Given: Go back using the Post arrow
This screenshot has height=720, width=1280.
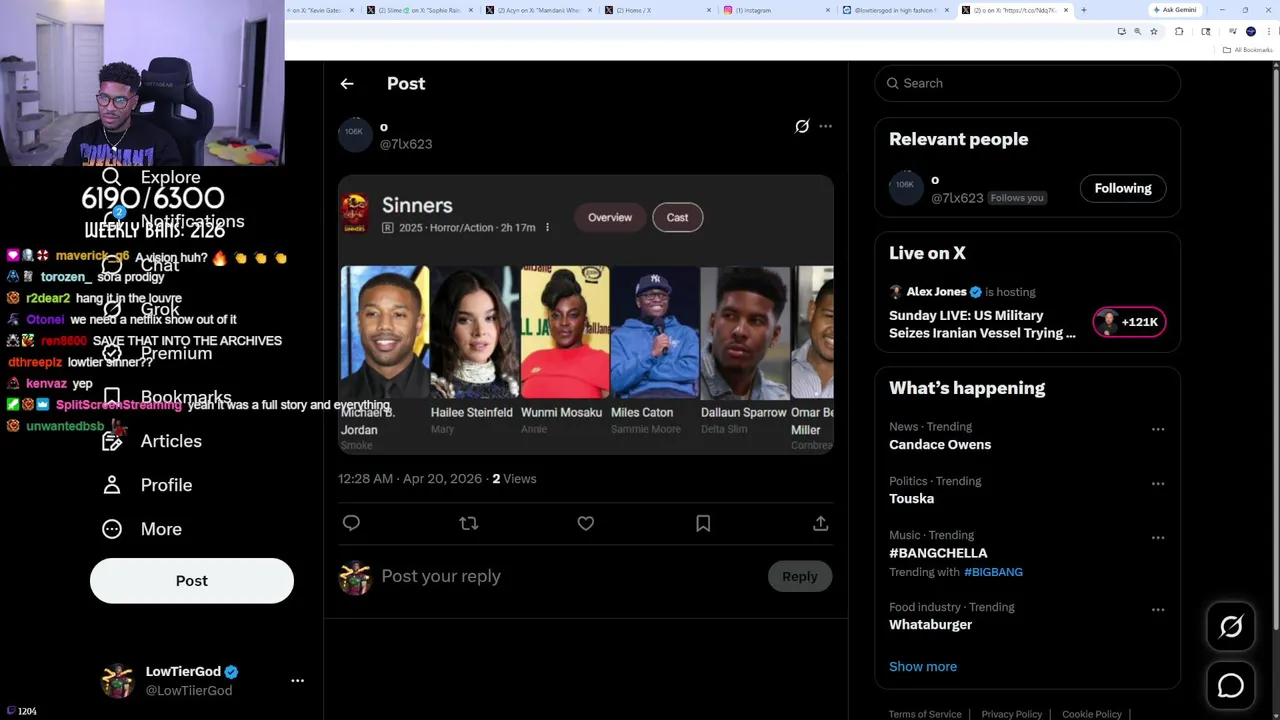Looking at the screenshot, I should [347, 84].
